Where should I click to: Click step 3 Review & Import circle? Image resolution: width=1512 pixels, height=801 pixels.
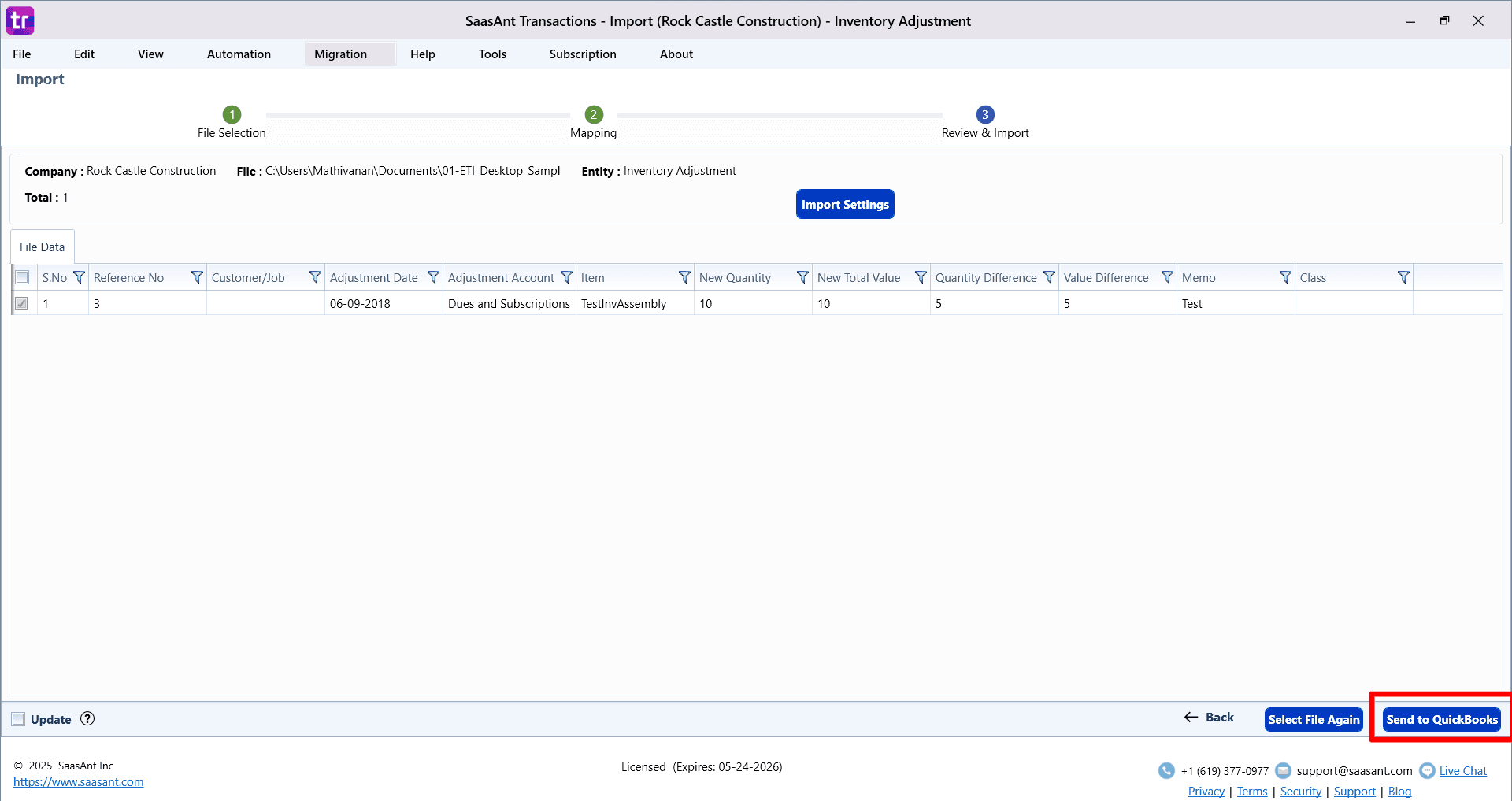tap(985, 114)
